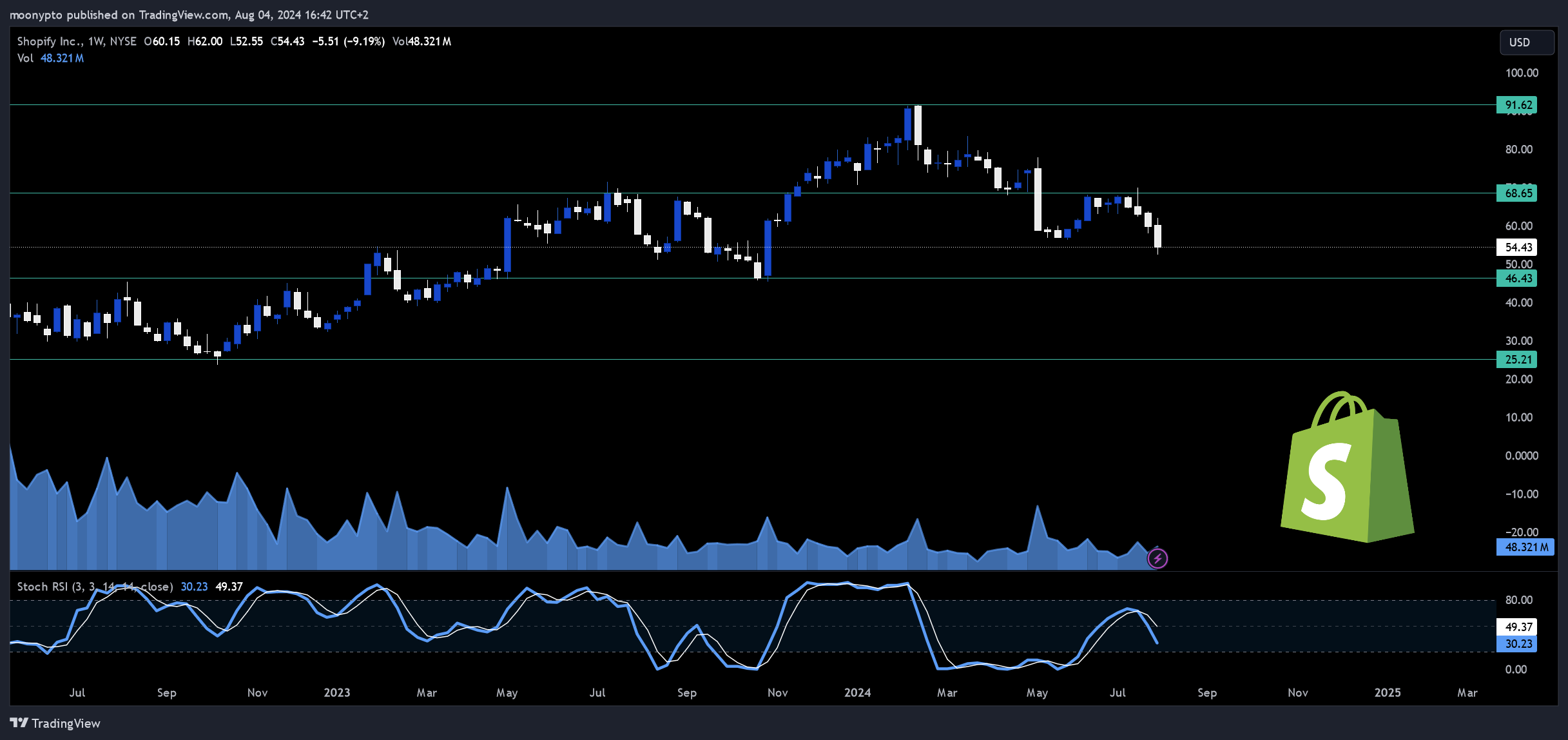Click the purple lightning bolt icon

1157,558
